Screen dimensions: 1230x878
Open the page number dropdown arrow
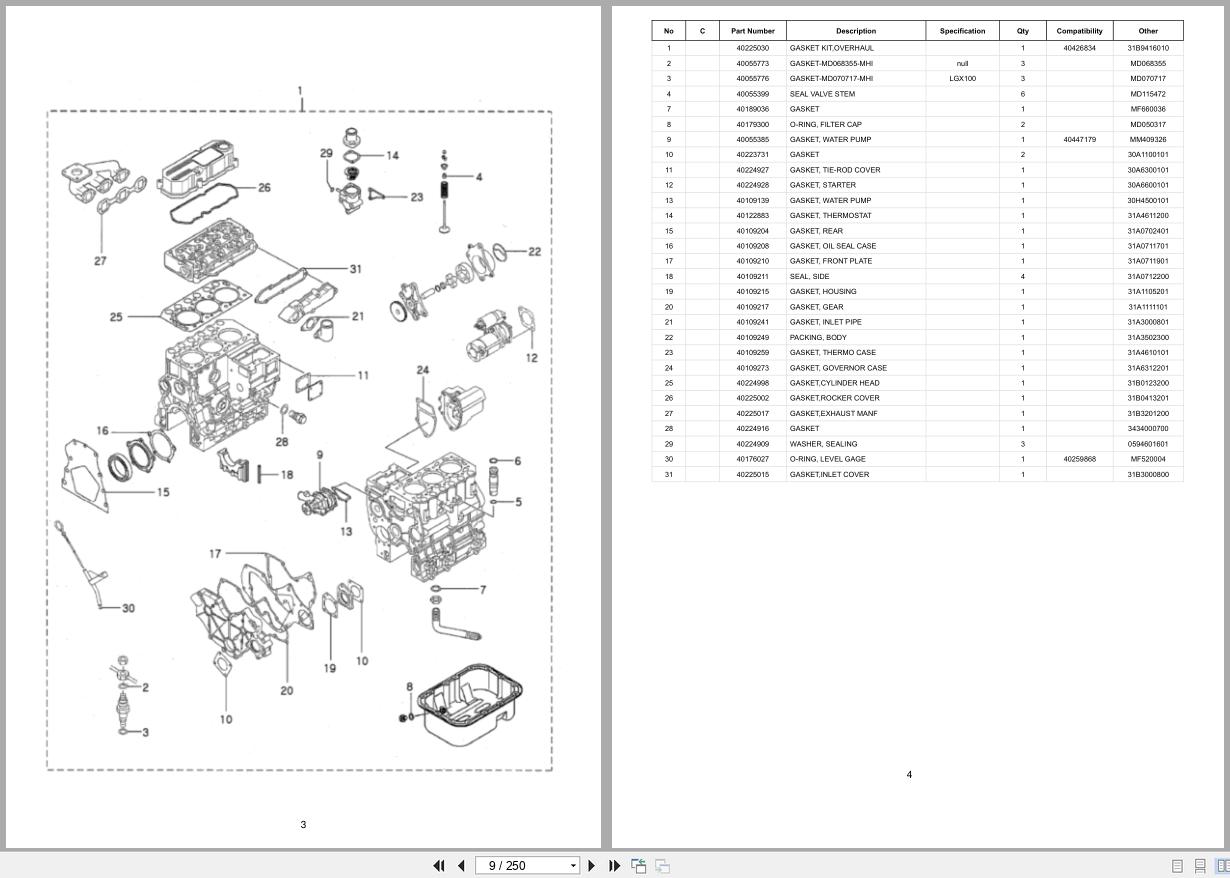tap(573, 866)
